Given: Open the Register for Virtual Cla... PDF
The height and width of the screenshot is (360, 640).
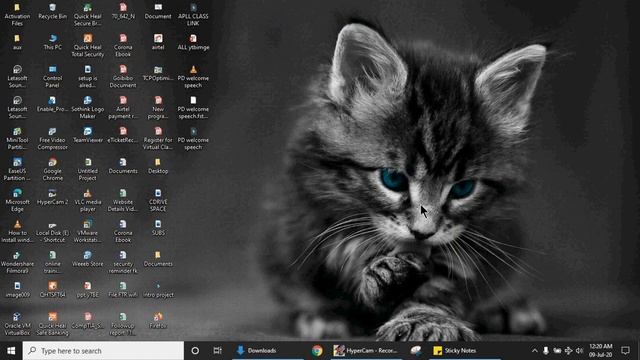Looking at the screenshot, I should click(158, 139).
